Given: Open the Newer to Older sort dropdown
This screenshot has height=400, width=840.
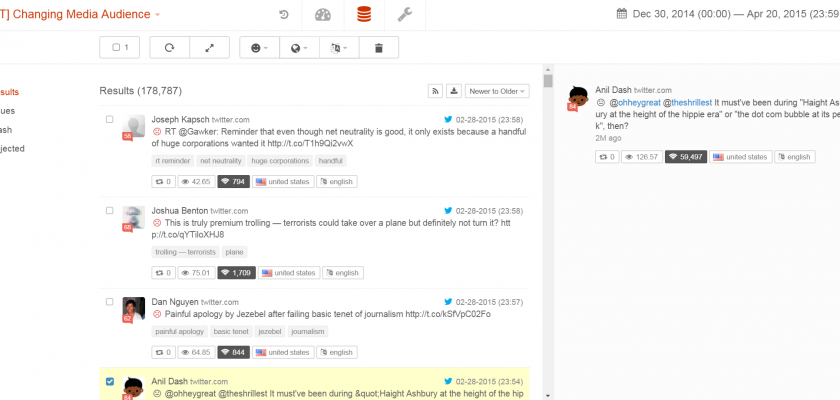Looking at the screenshot, I should click(x=497, y=91).
